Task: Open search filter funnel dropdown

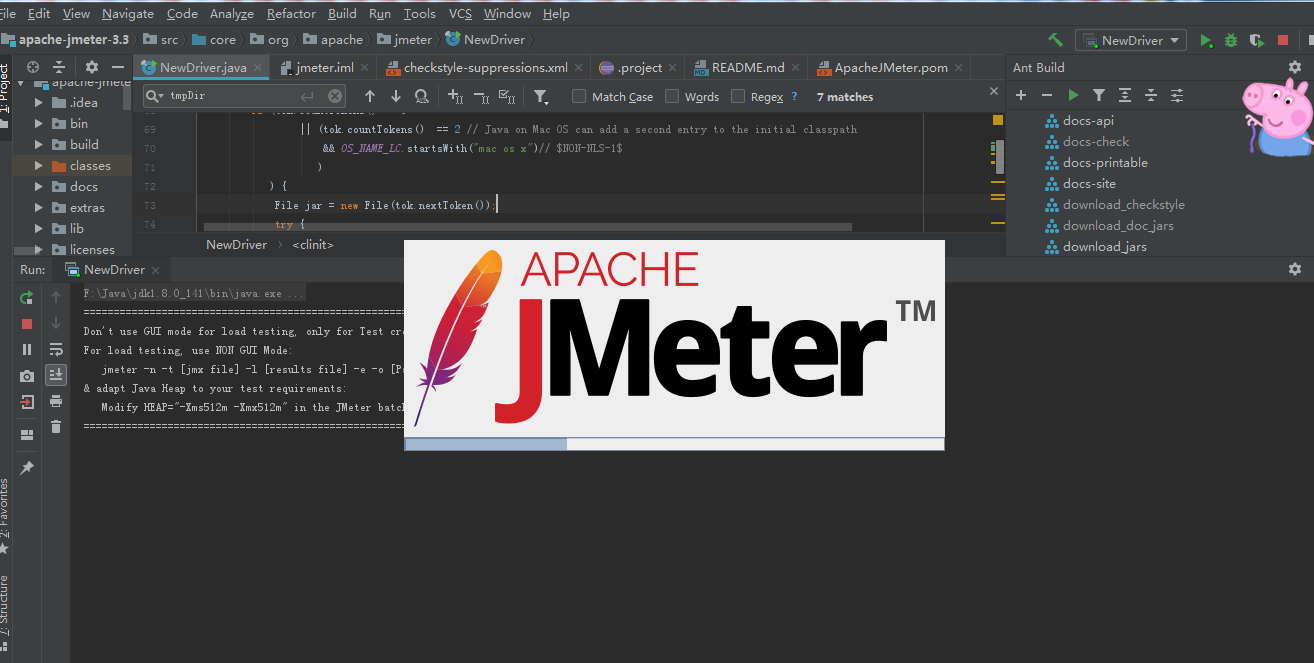Action: 541,97
